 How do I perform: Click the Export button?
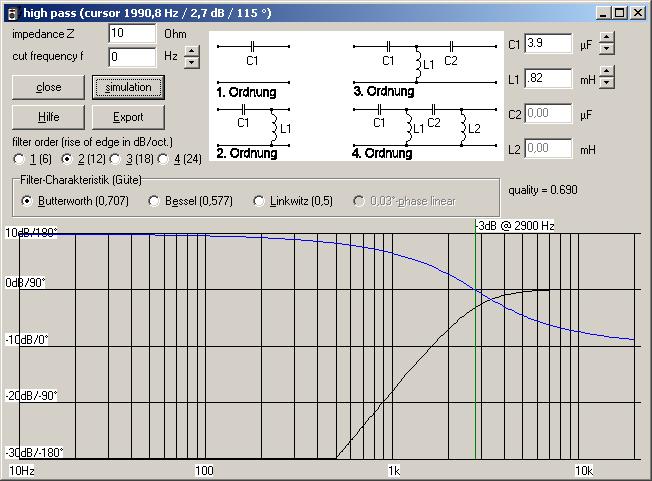coord(128,117)
